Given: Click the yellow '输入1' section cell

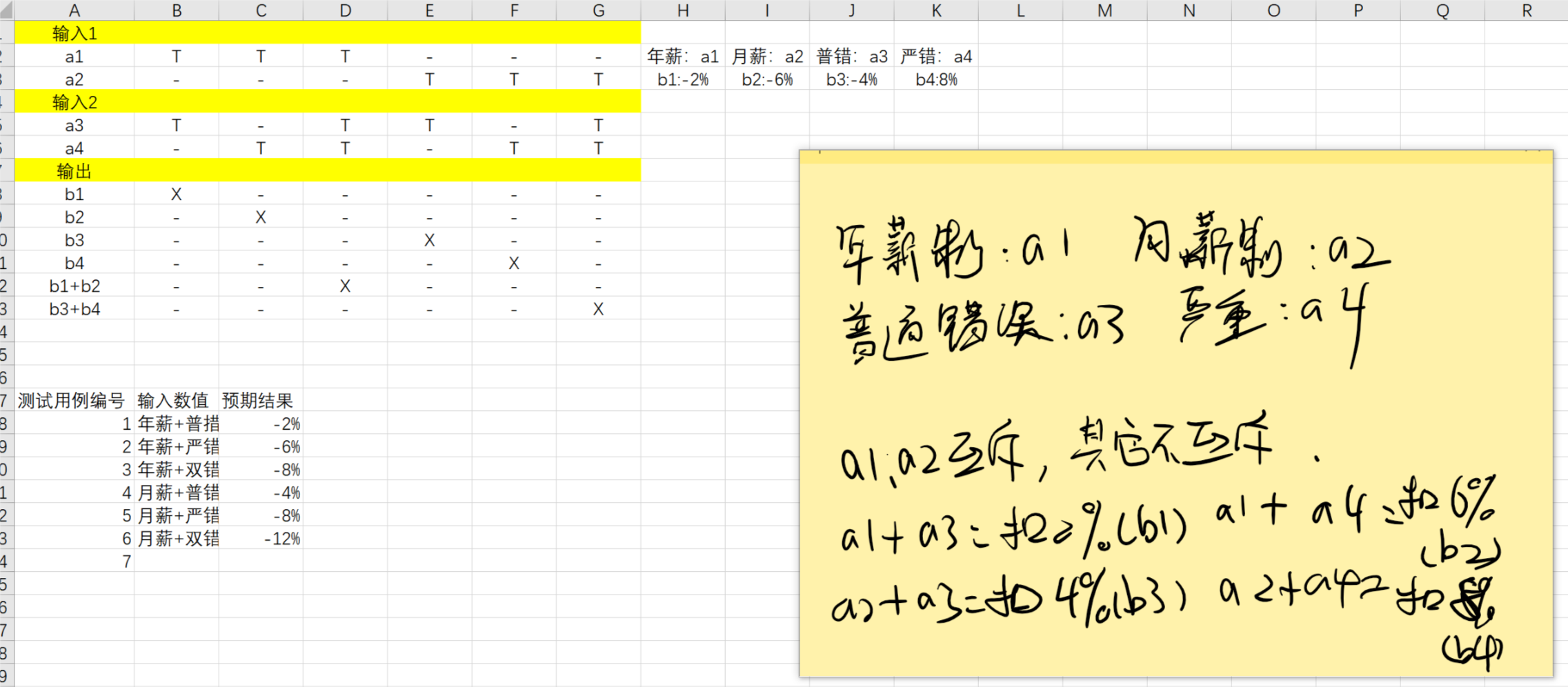Looking at the screenshot, I should tap(75, 33).
